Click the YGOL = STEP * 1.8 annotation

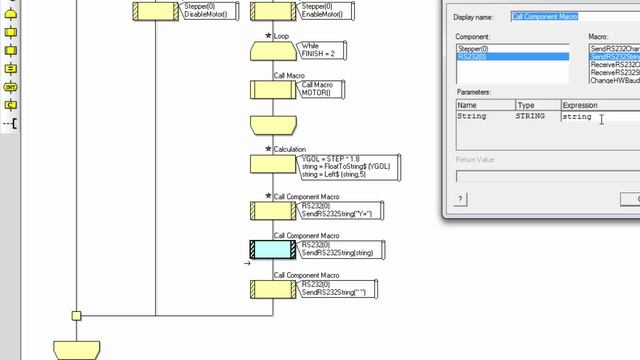click(x=349, y=167)
